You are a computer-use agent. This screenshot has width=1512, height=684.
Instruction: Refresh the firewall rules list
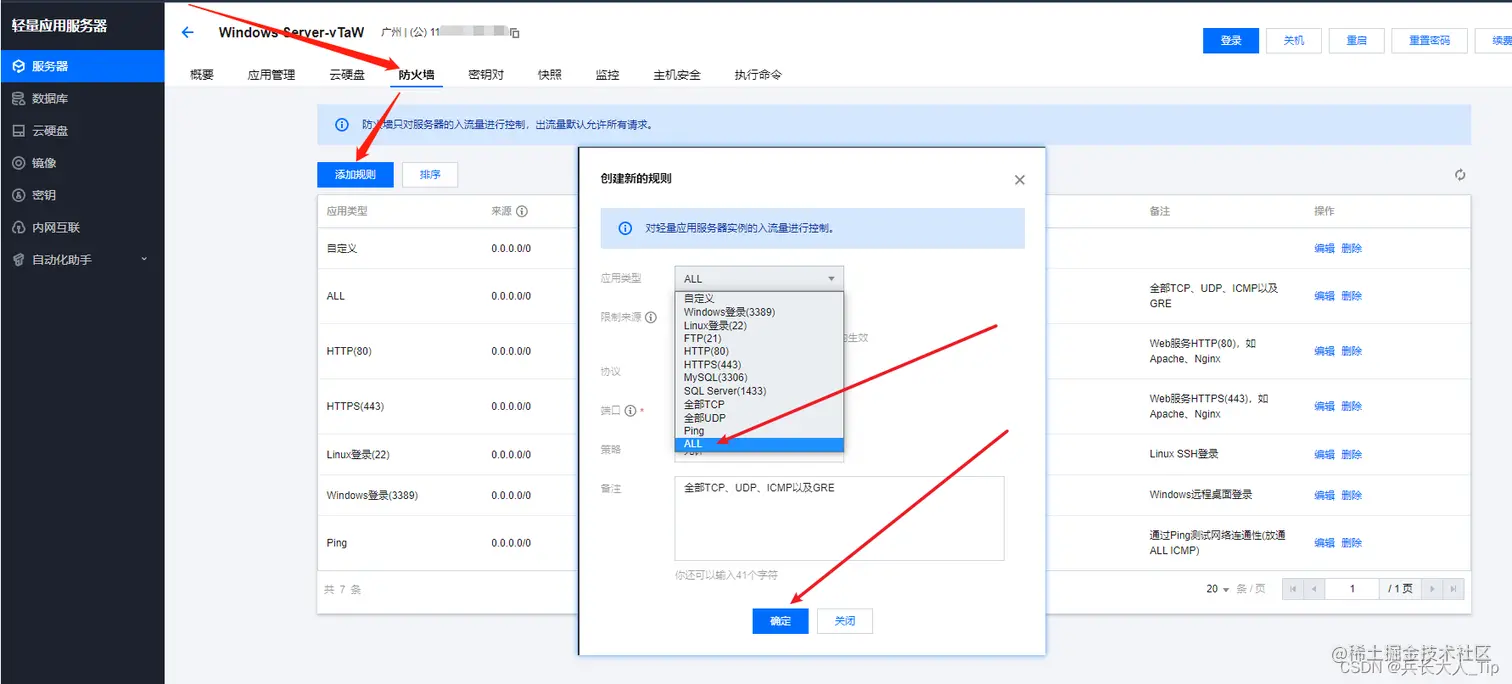[1459, 173]
